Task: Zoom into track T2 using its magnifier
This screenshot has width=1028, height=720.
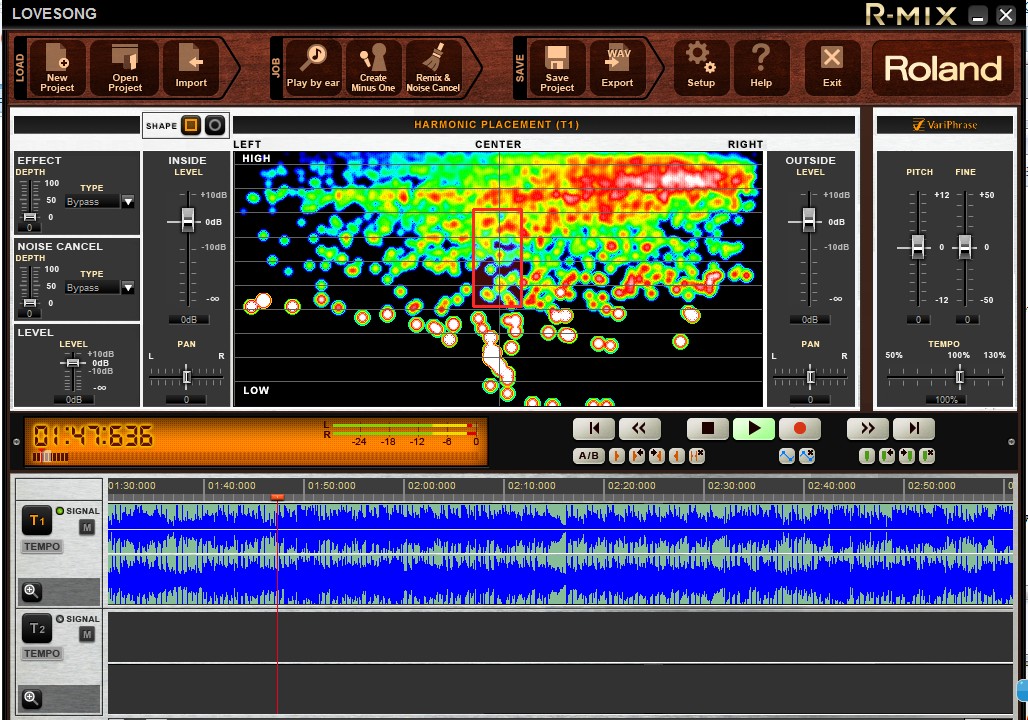Action: click(31, 698)
